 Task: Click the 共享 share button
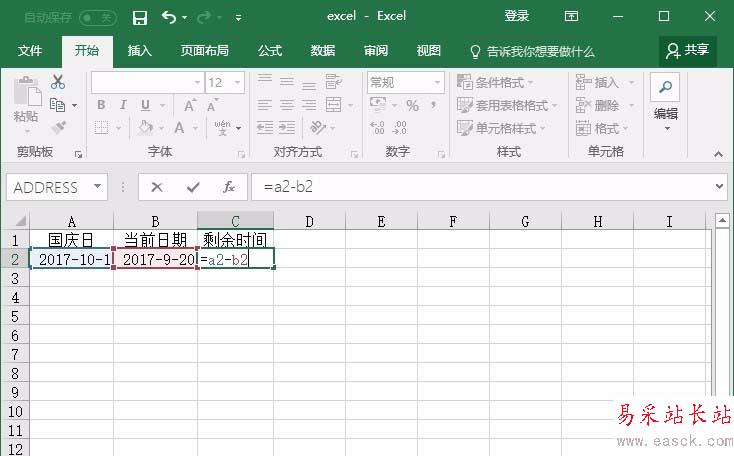pyautogui.click(x=688, y=50)
